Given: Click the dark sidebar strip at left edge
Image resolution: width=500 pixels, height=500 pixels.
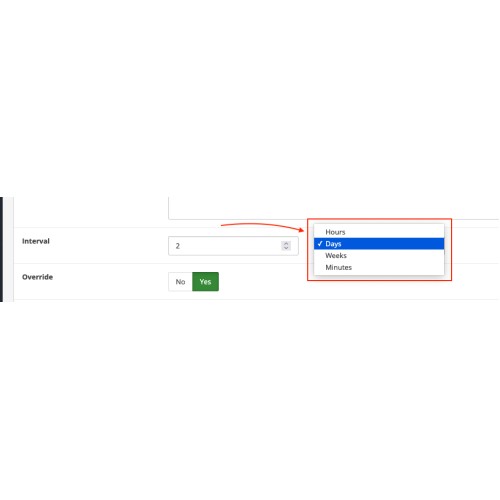Looking at the screenshot, I should tap(1, 249).
